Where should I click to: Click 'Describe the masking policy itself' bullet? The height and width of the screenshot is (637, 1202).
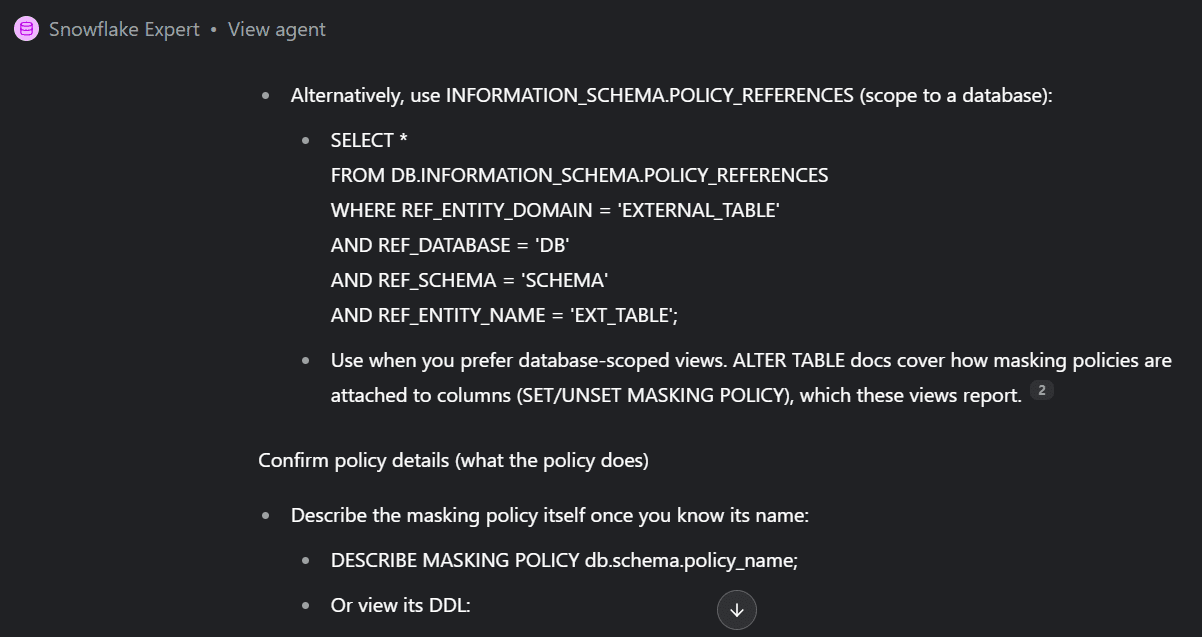[x=549, y=515]
